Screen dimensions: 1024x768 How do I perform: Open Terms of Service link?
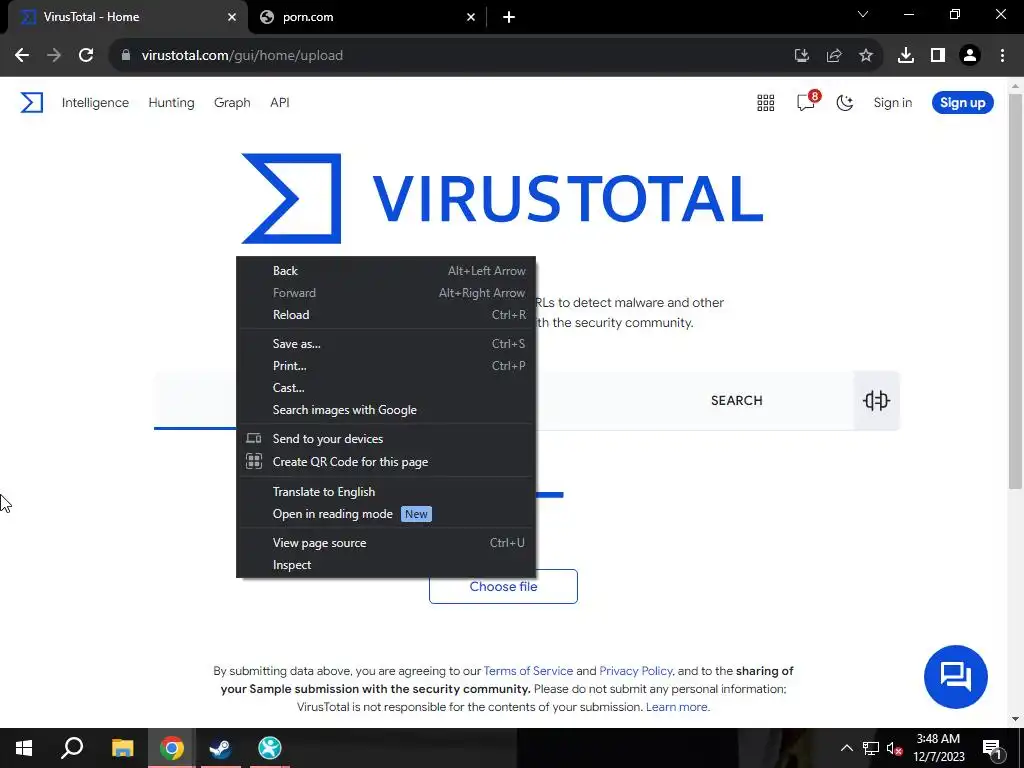point(528,671)
